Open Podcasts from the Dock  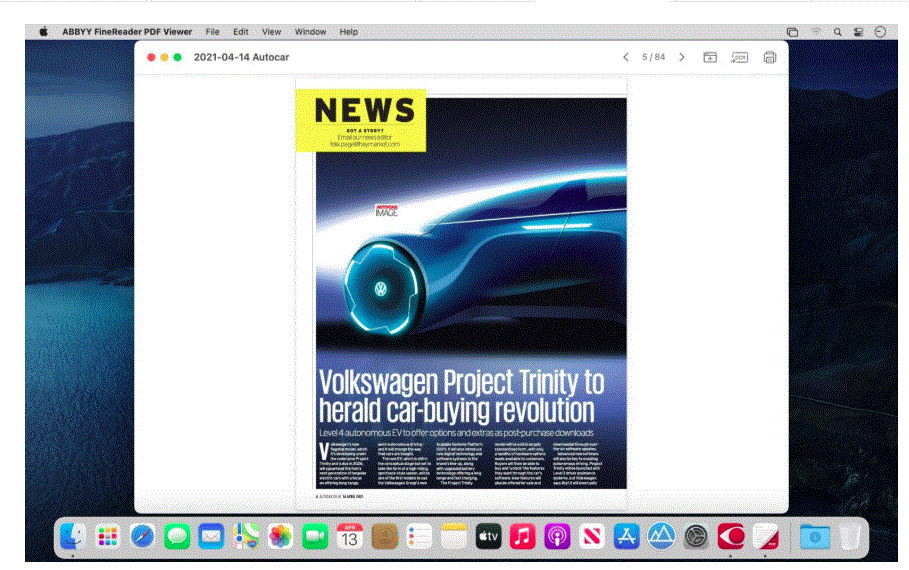tap(557, 536)
